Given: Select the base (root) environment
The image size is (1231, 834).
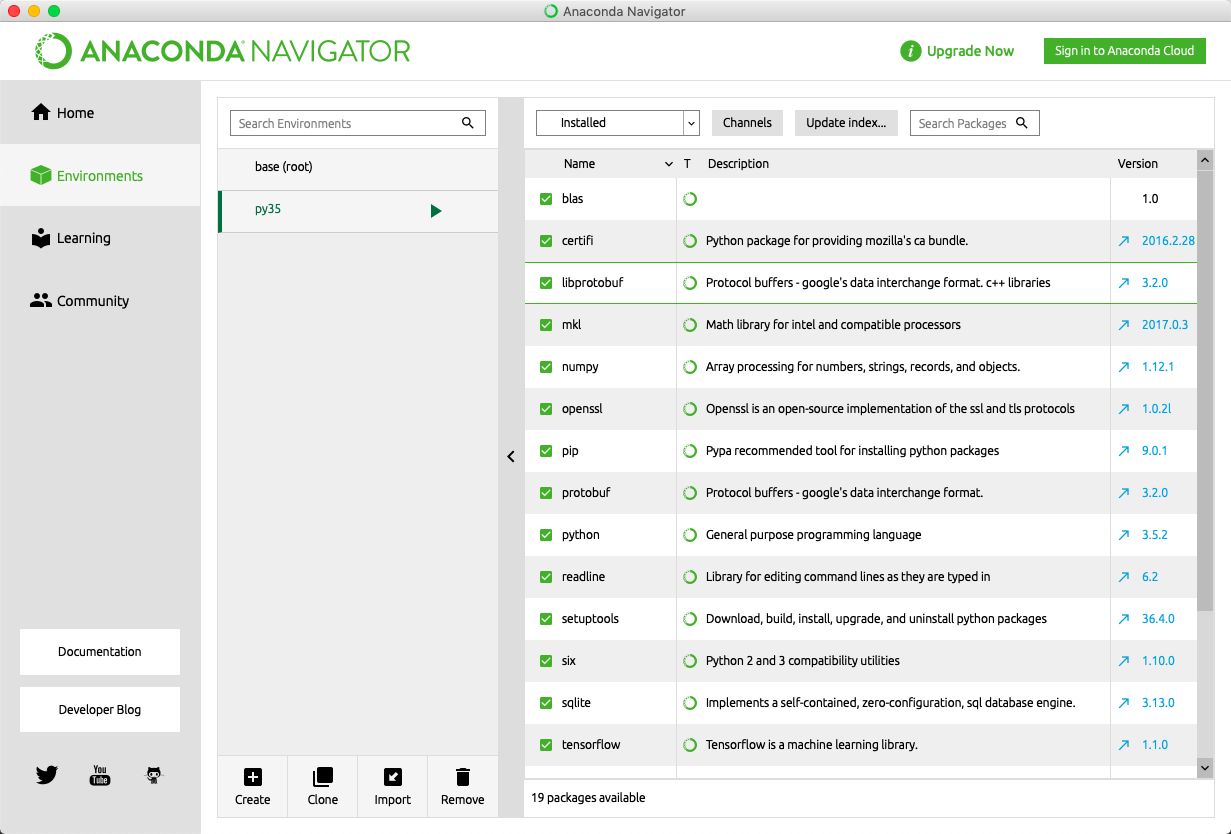Looking at the screenshot, I should tap(358, 167).
